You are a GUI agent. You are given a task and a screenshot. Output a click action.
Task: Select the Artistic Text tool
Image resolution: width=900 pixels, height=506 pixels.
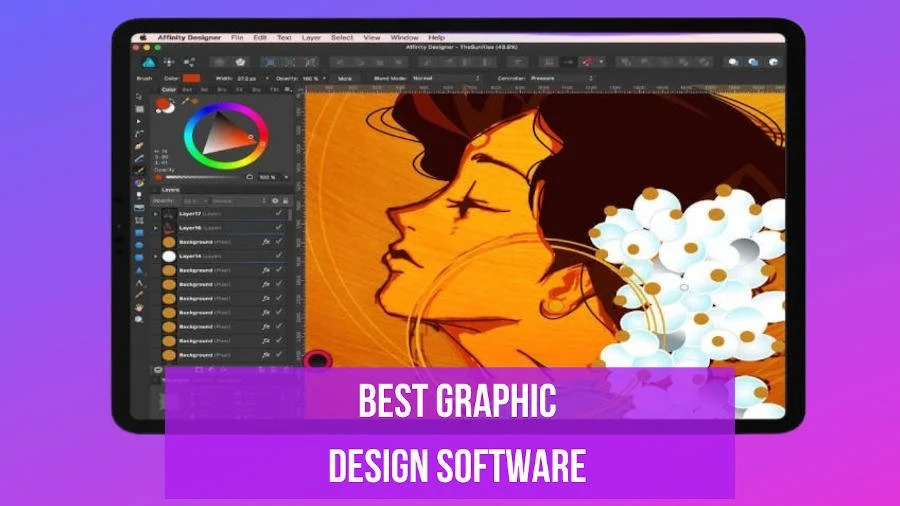[139, 283]
